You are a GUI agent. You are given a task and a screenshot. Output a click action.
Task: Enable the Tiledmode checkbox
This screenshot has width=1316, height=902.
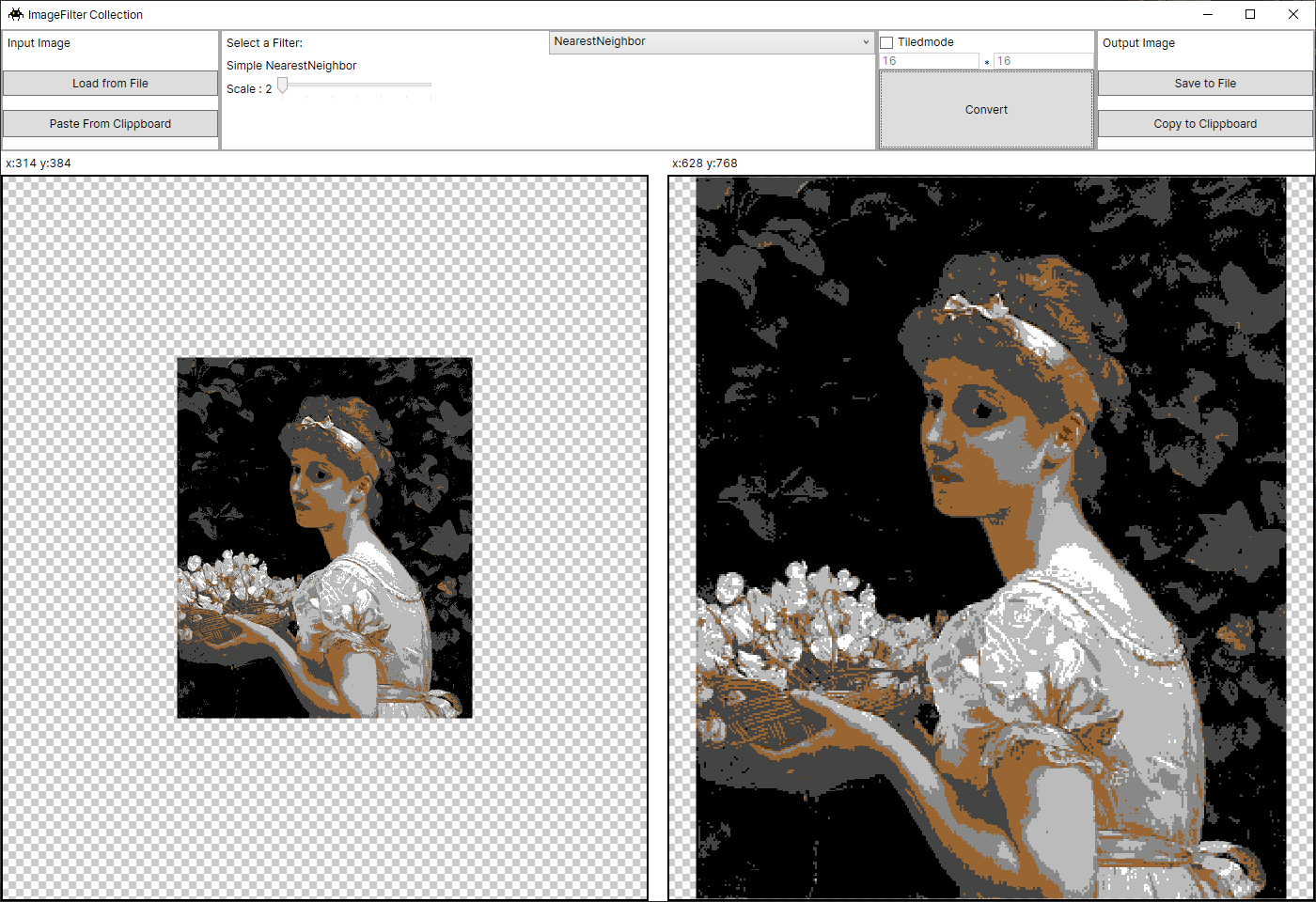pyautogui.click(x=886, y=41)
